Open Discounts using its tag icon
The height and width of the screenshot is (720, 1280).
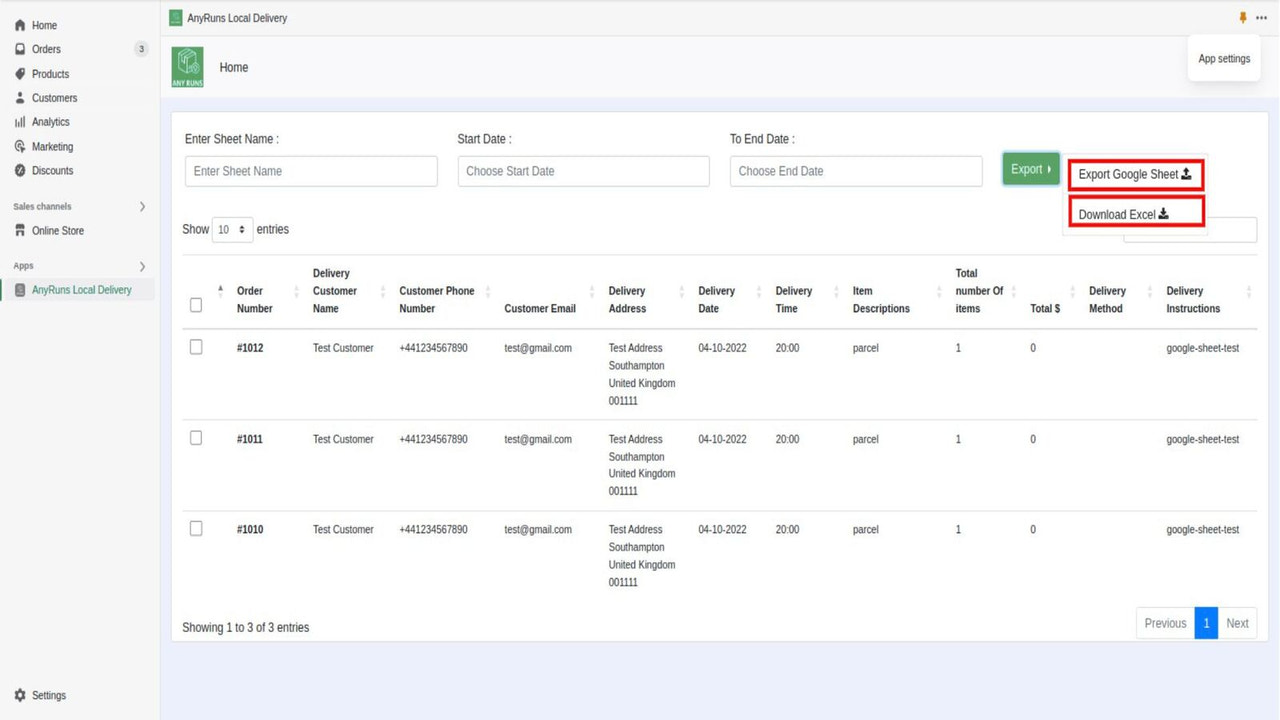click(20, 170)
